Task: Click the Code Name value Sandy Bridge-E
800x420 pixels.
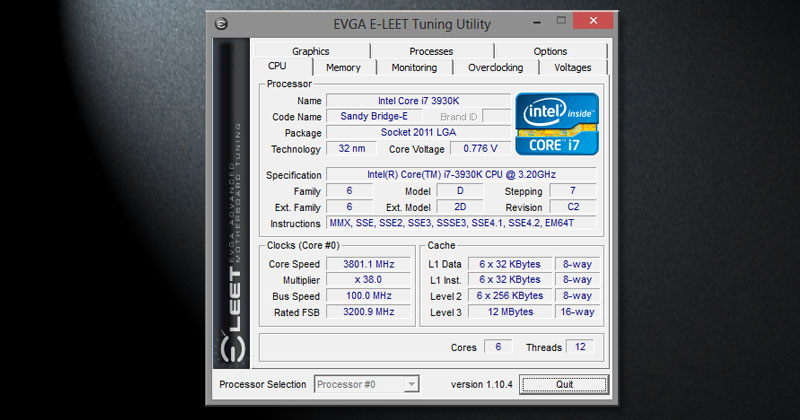Action: (x=374, y=116)
